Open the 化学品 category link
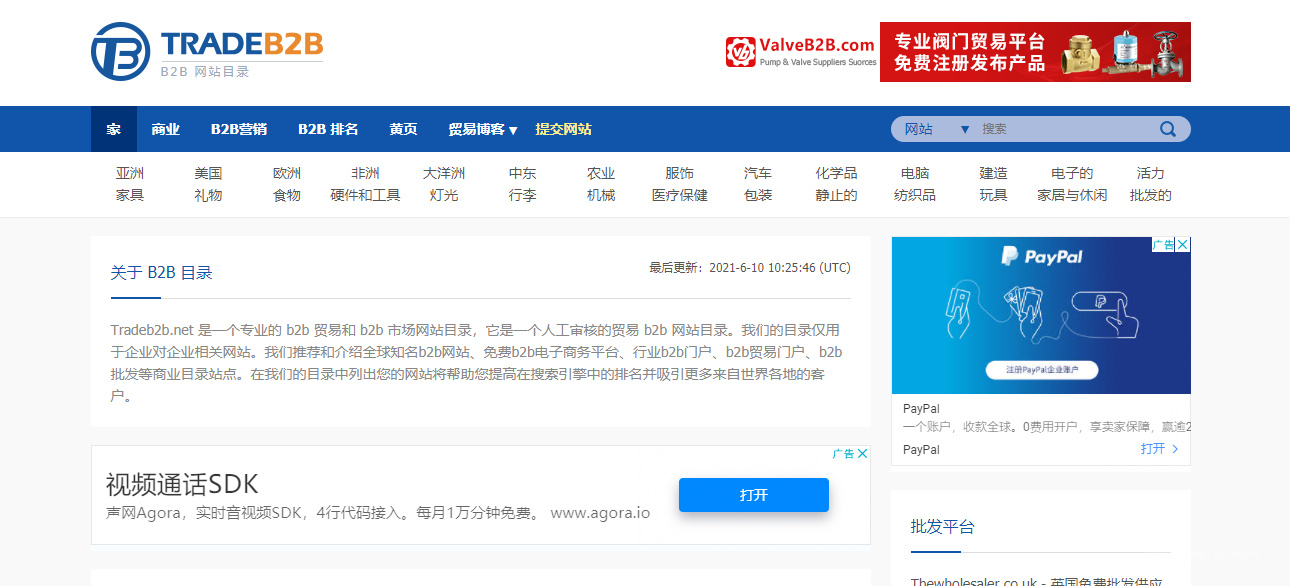 (836, 173)
